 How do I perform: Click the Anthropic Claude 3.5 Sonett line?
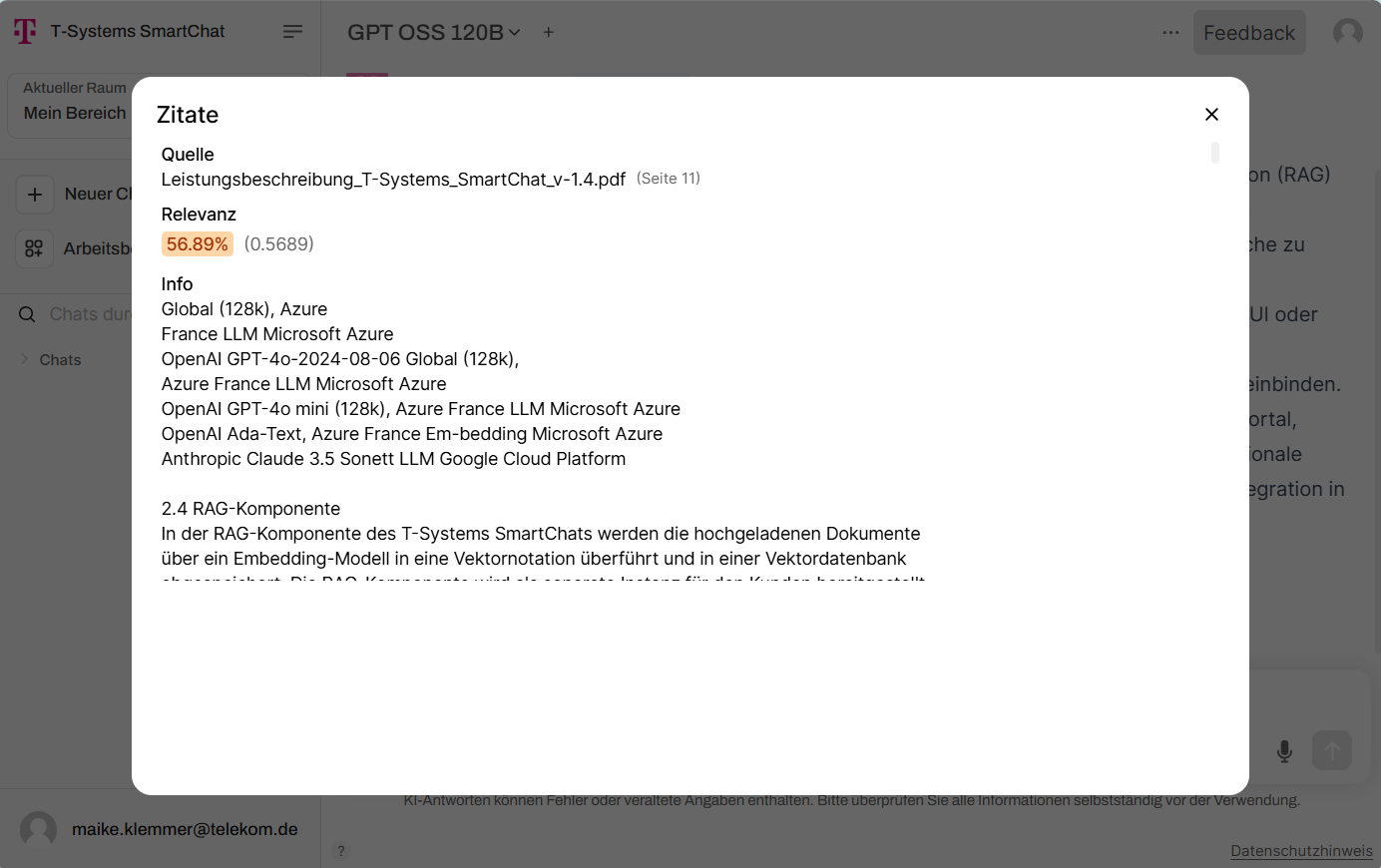393,459
